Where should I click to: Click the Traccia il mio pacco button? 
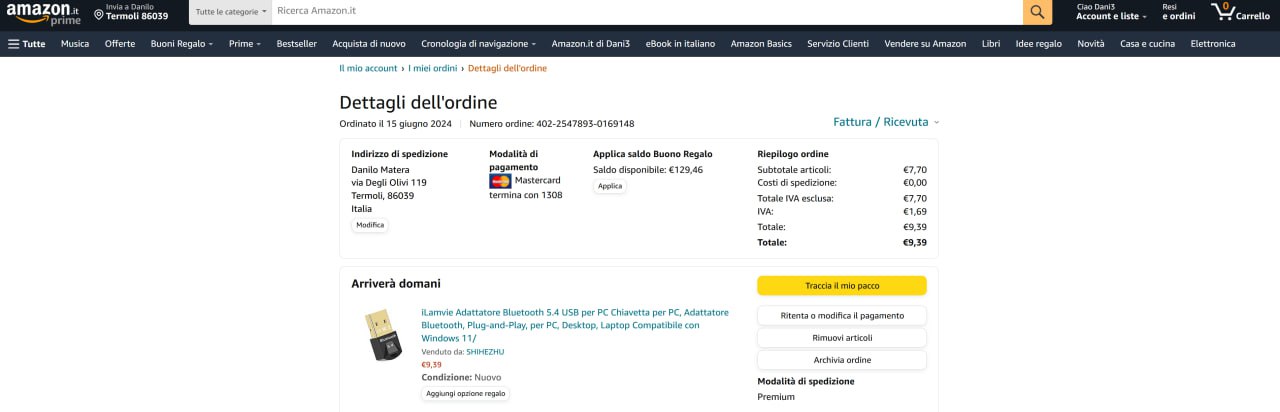coord(841,286)
